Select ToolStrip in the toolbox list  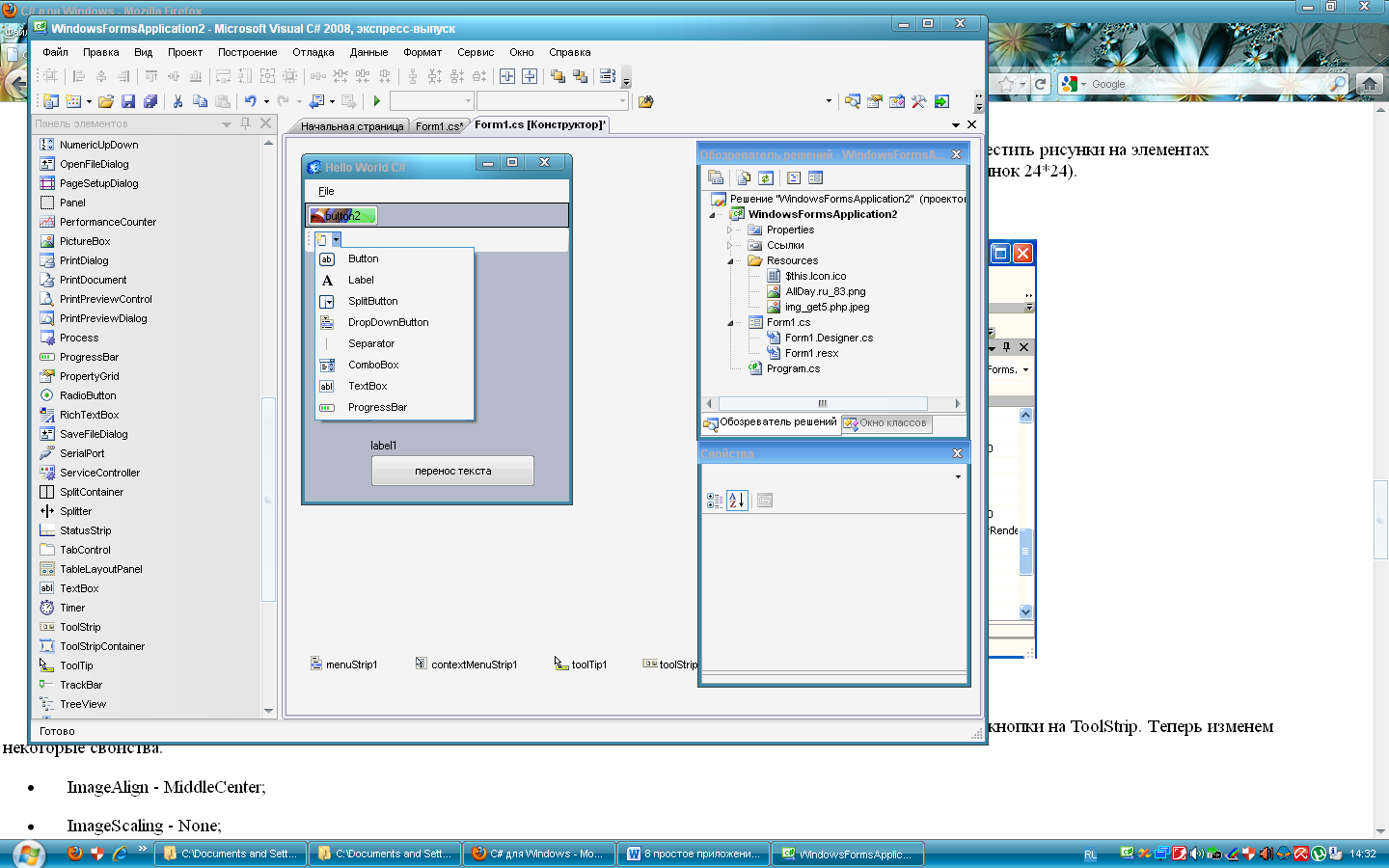[x=80, y=627]
